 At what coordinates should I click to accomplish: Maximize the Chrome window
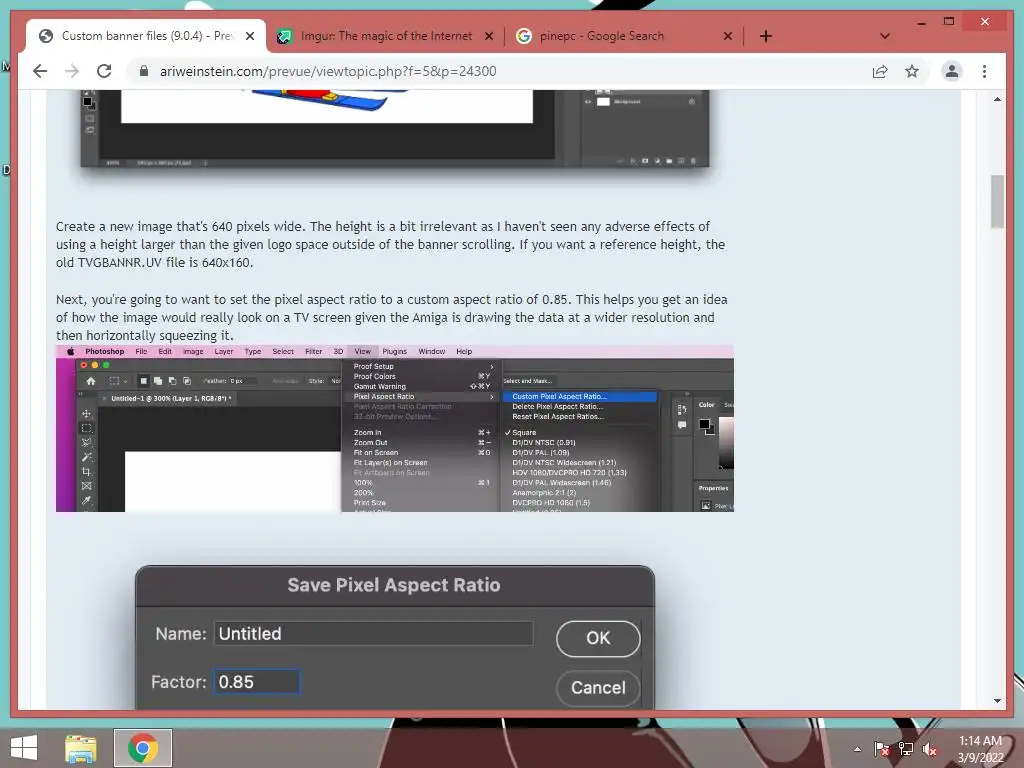tap(949, 22)
